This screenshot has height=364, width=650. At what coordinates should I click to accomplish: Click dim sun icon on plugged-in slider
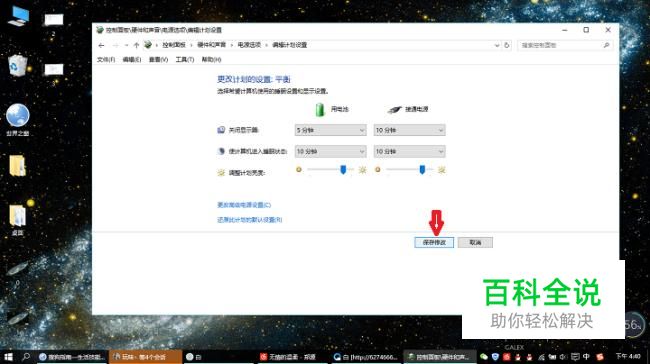click(378, 170)
